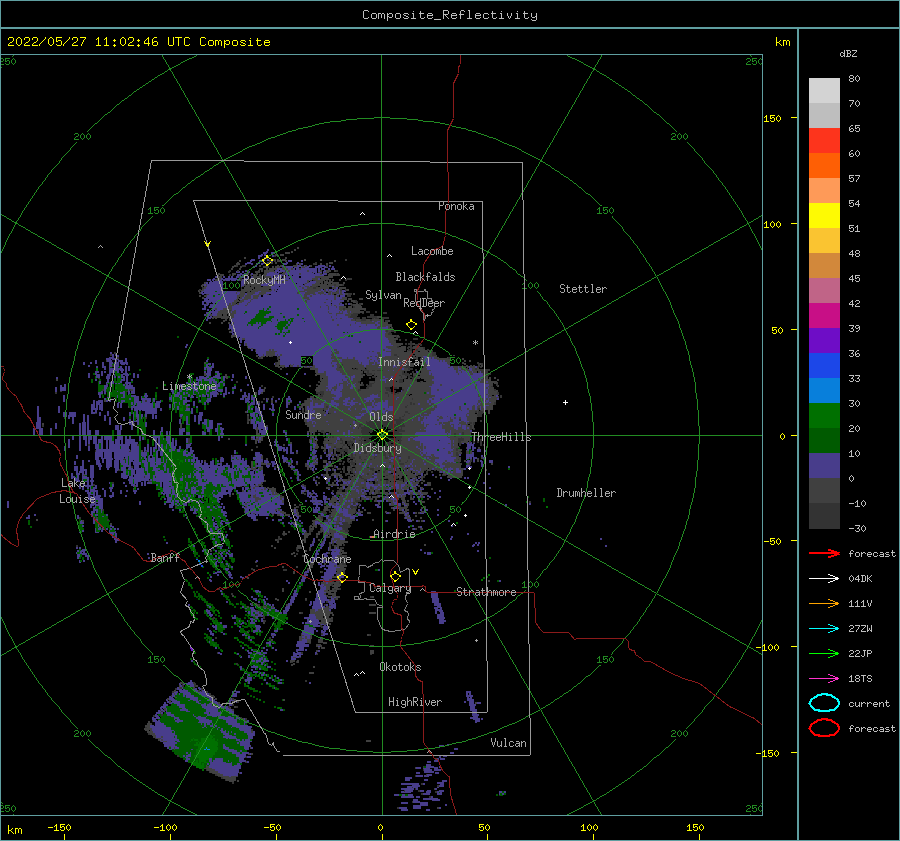
Task: Pick the slate-purple 10-0 dBZ swatch
Action: click(x=824, y=466)
